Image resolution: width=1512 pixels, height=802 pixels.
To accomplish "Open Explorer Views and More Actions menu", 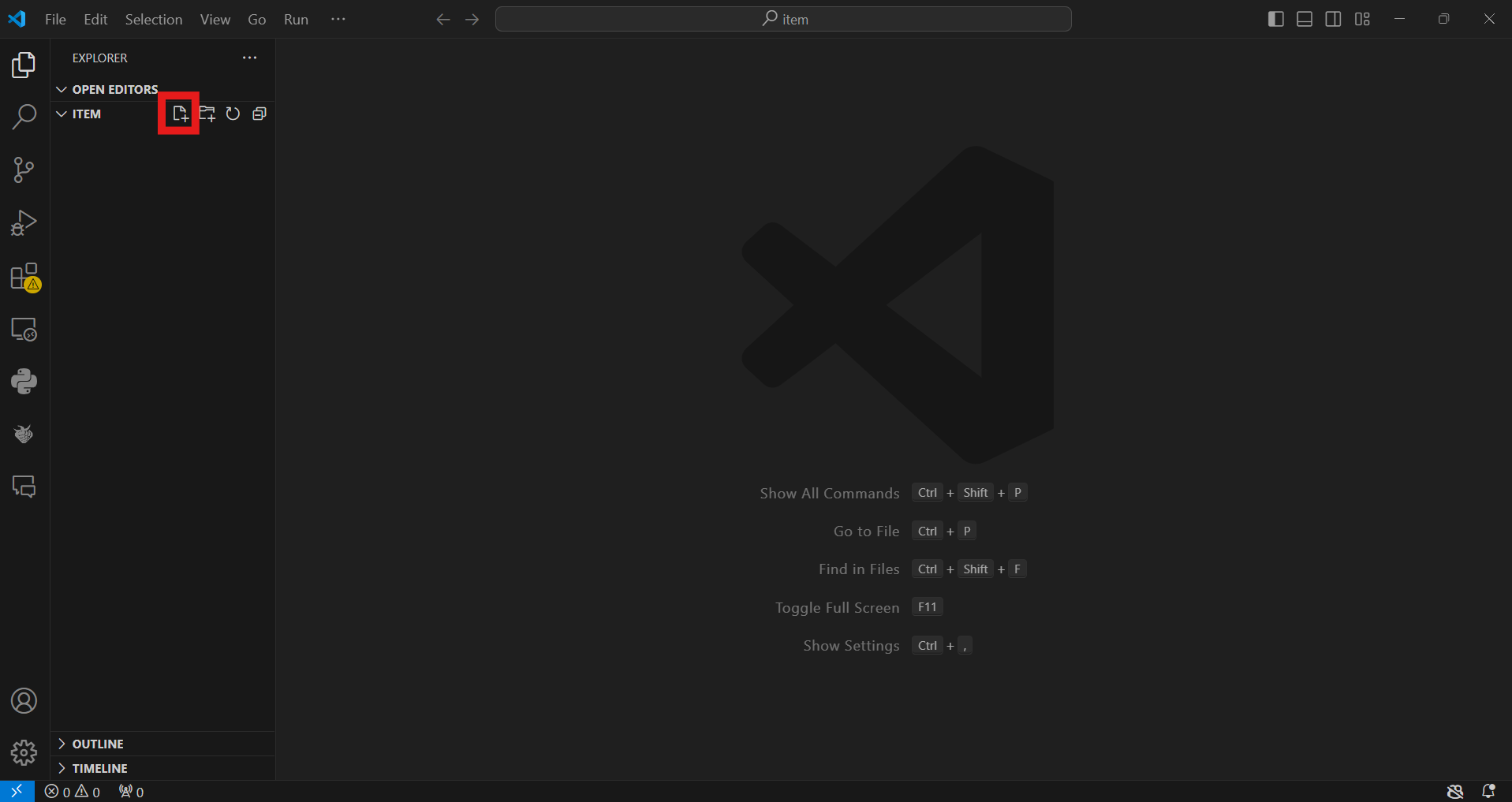I will (x=250, y=58).
